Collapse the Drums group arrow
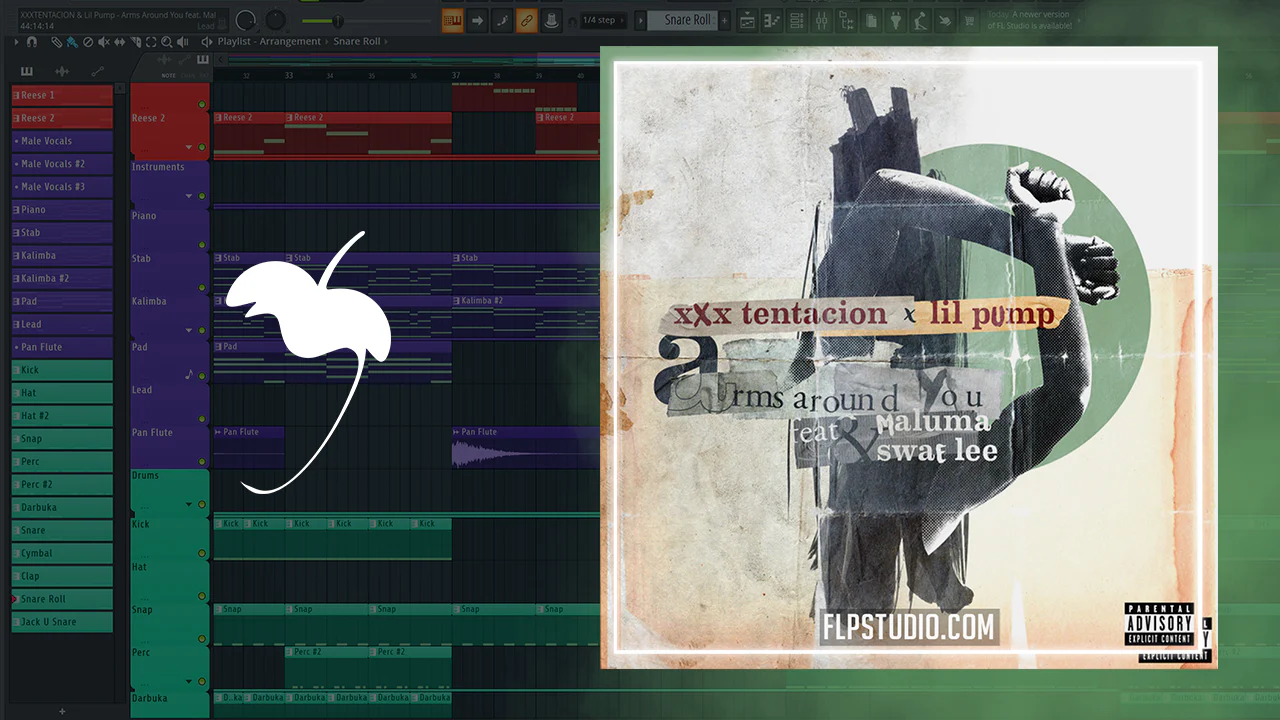1280x720 pixels. point(189,505)
